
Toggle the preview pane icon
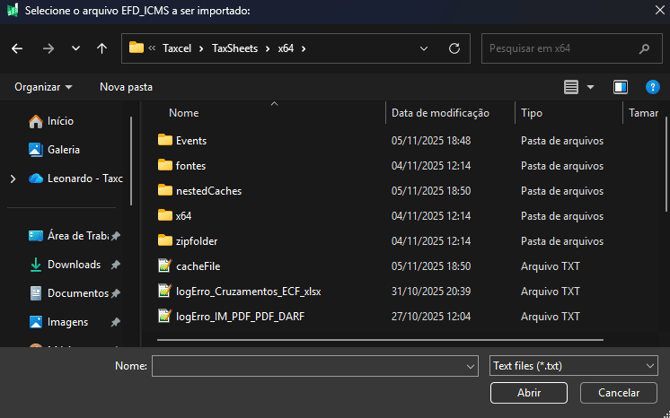tap(620, 87)
